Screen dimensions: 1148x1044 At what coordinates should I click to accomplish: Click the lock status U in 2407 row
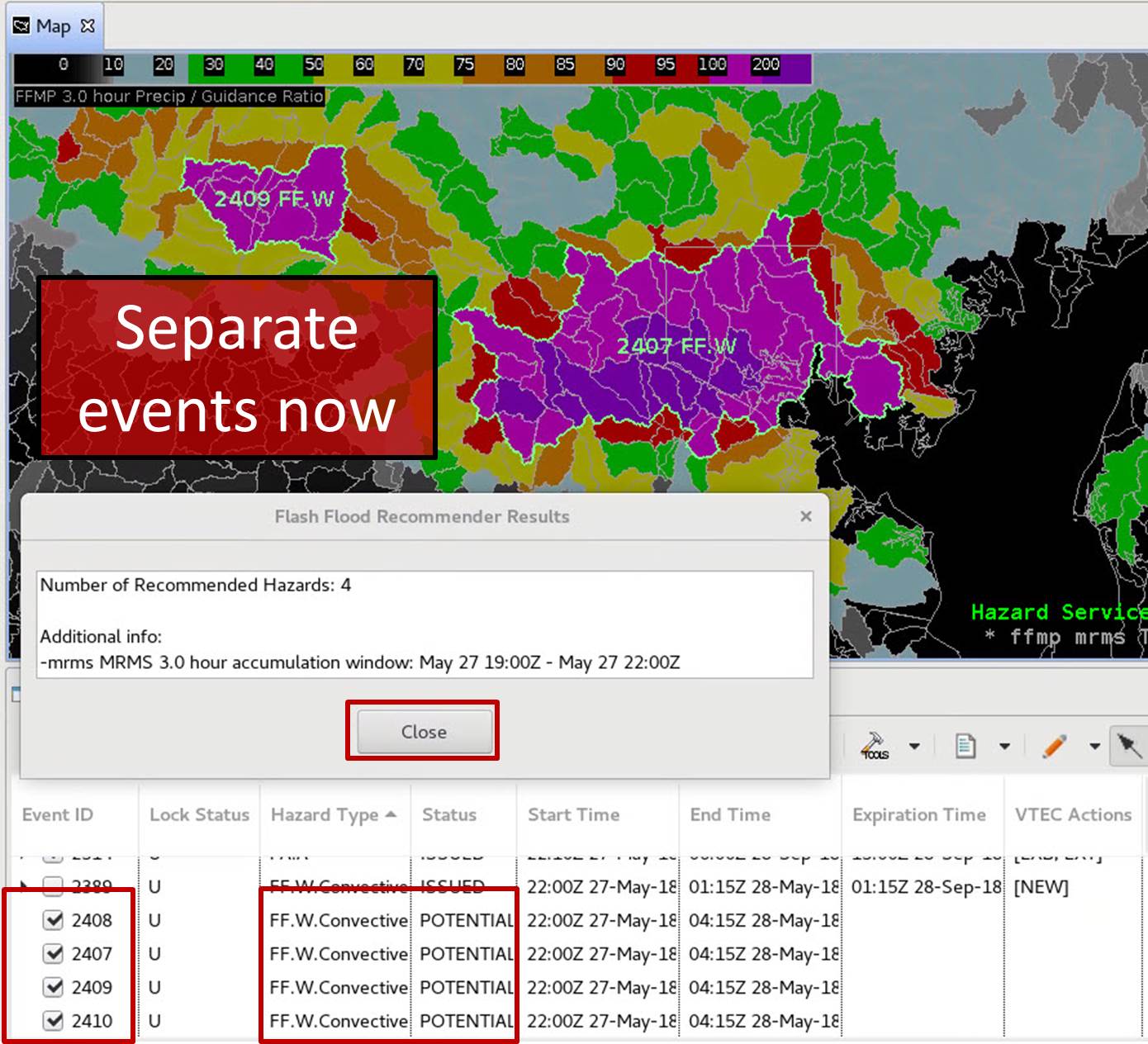coord(154,954)
